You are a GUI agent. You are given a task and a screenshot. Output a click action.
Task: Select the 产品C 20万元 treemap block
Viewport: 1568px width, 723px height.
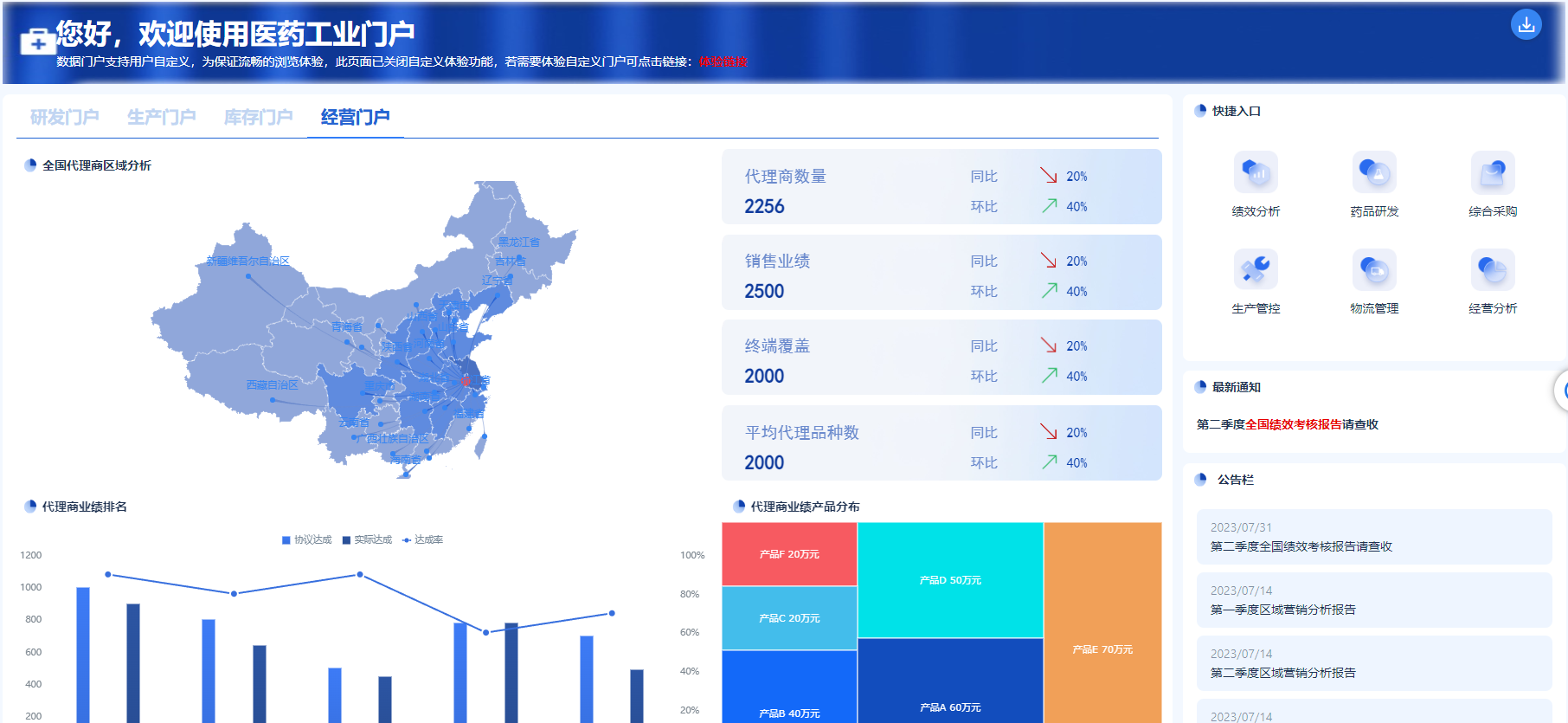tap(789, 618)
